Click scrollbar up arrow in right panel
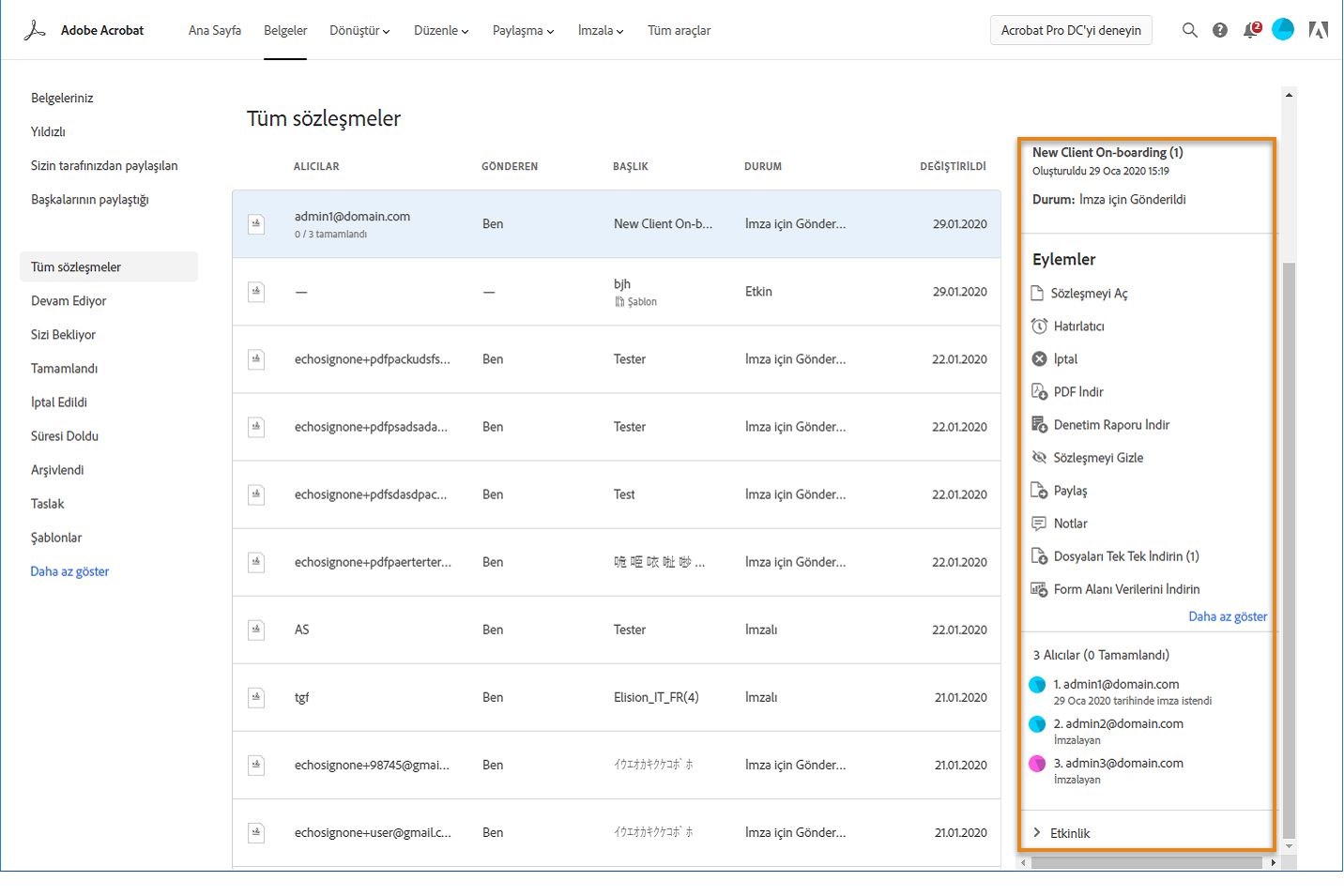Viewport: 1344px width, 896px height. (x=1289, y=95)
